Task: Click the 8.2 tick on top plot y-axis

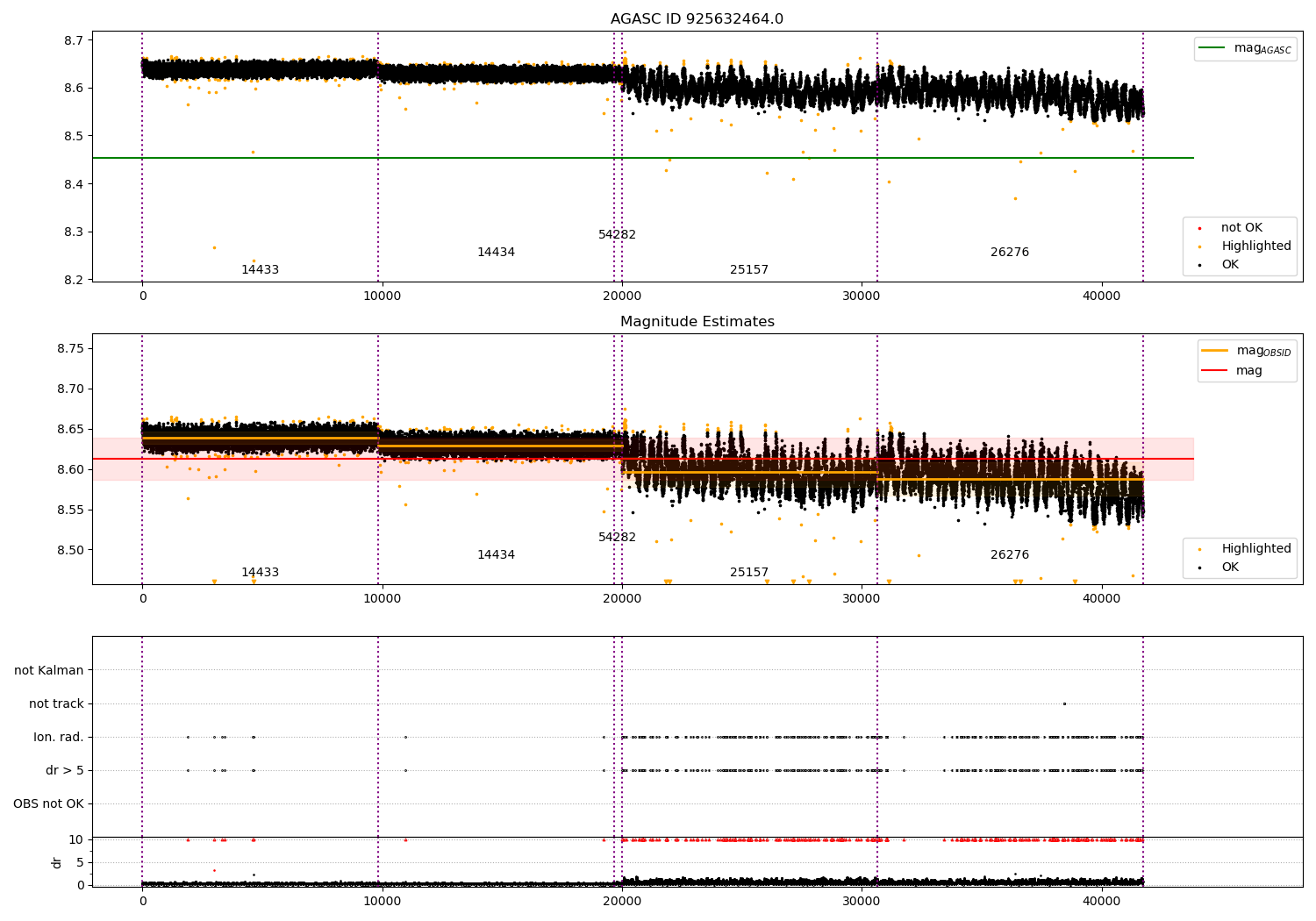Action: [x=74, y=280]
